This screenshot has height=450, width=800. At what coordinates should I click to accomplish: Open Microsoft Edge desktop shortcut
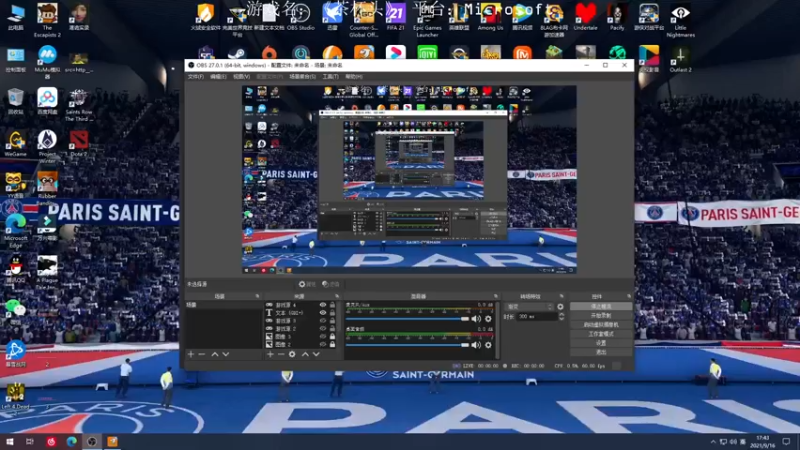point(16,231)
